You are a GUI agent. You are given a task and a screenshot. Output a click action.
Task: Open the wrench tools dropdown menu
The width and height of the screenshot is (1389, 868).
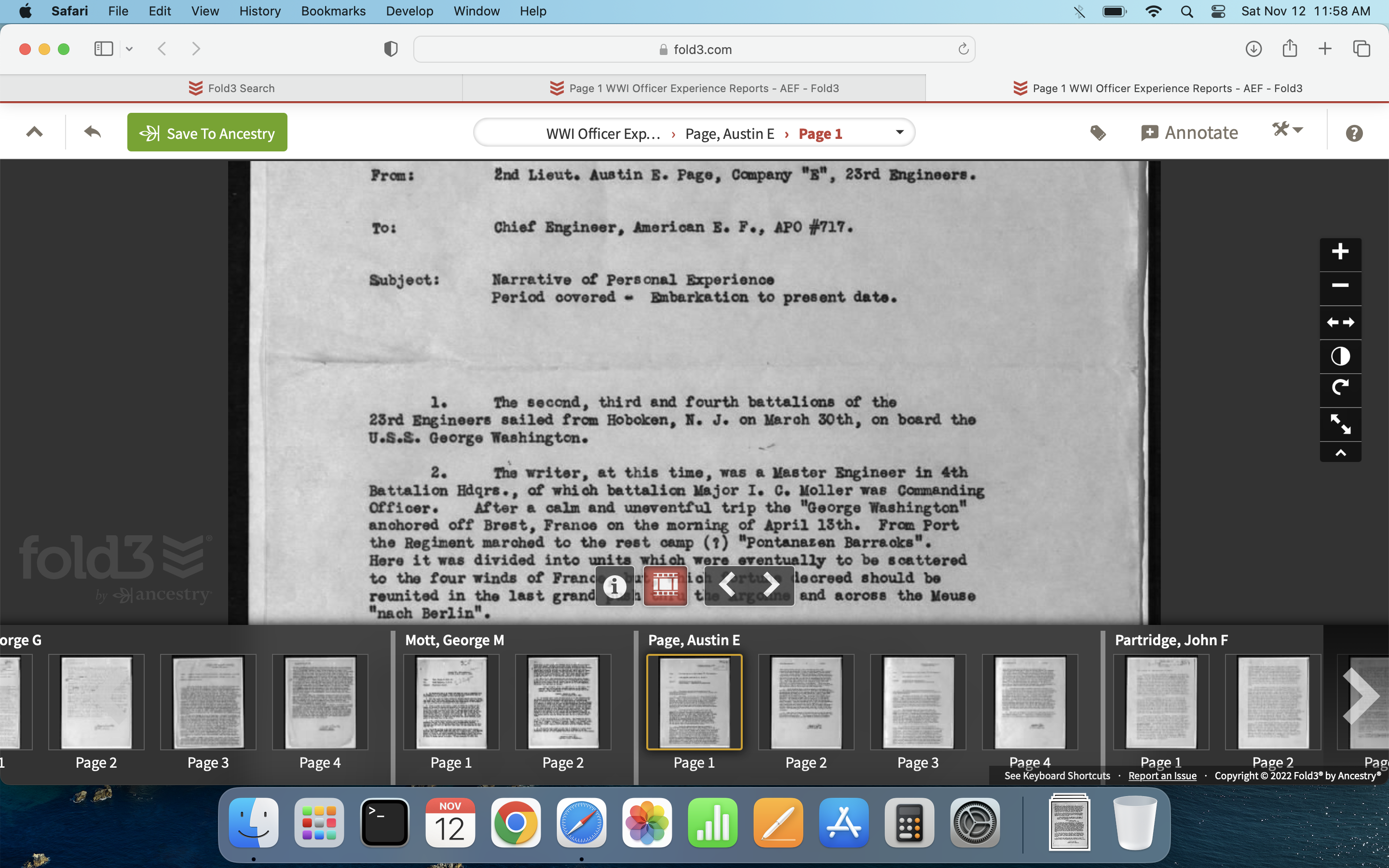[x=1287, y=130]
